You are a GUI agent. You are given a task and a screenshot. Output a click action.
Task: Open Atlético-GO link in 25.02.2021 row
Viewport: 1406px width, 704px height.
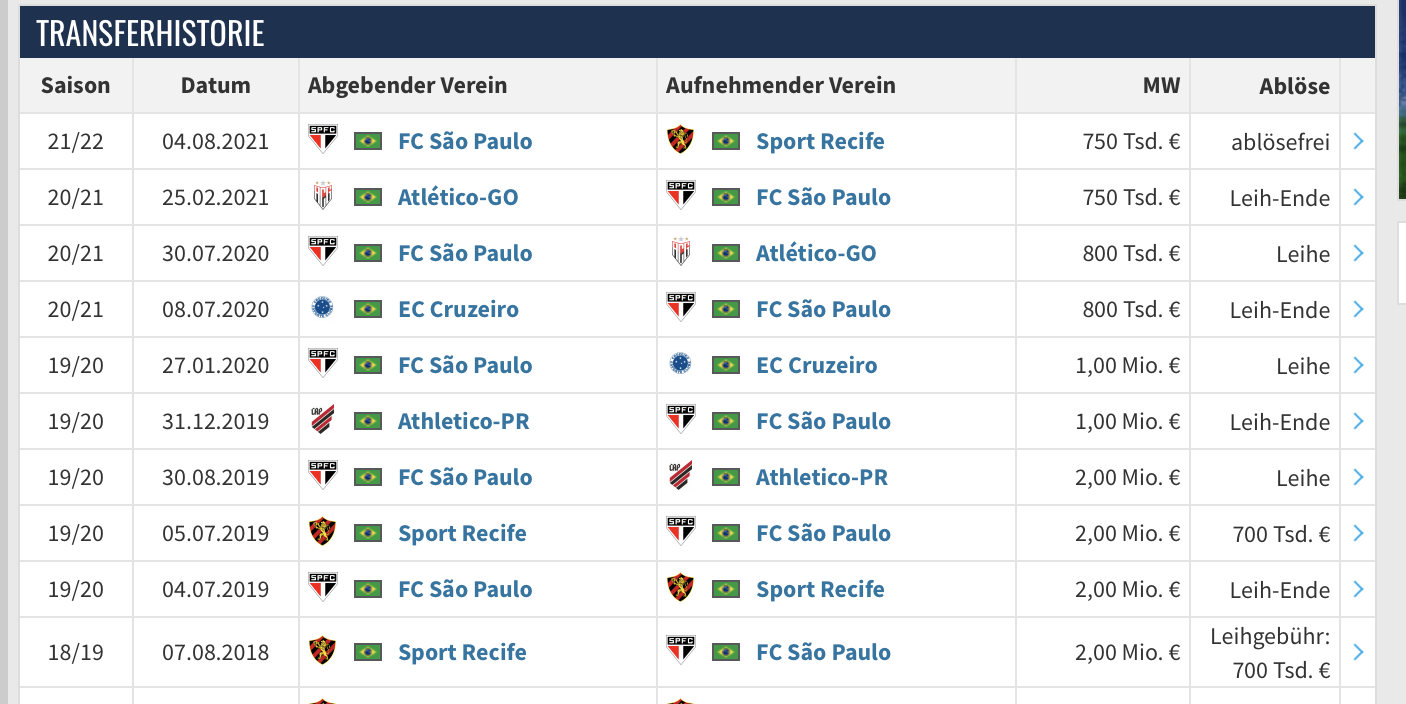458,197
